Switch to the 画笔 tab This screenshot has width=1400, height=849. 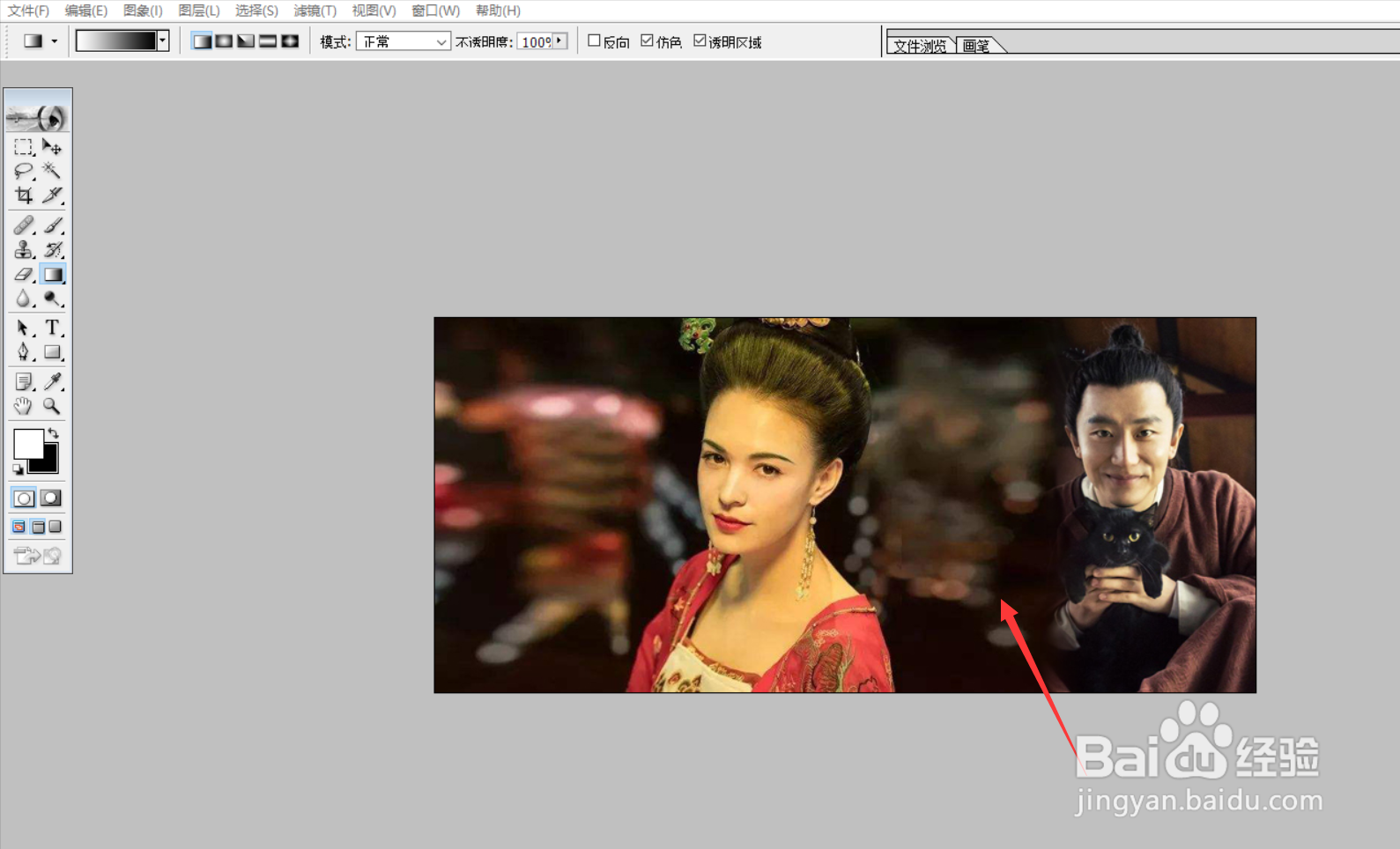976,46
